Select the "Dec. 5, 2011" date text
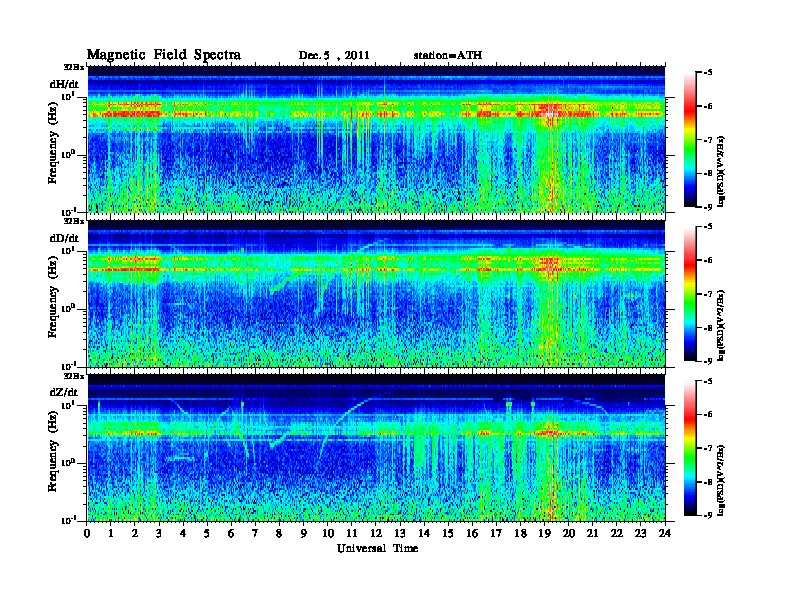Viewport: 792px width, 612px height. pyautogui.click(x=334, y=56)
